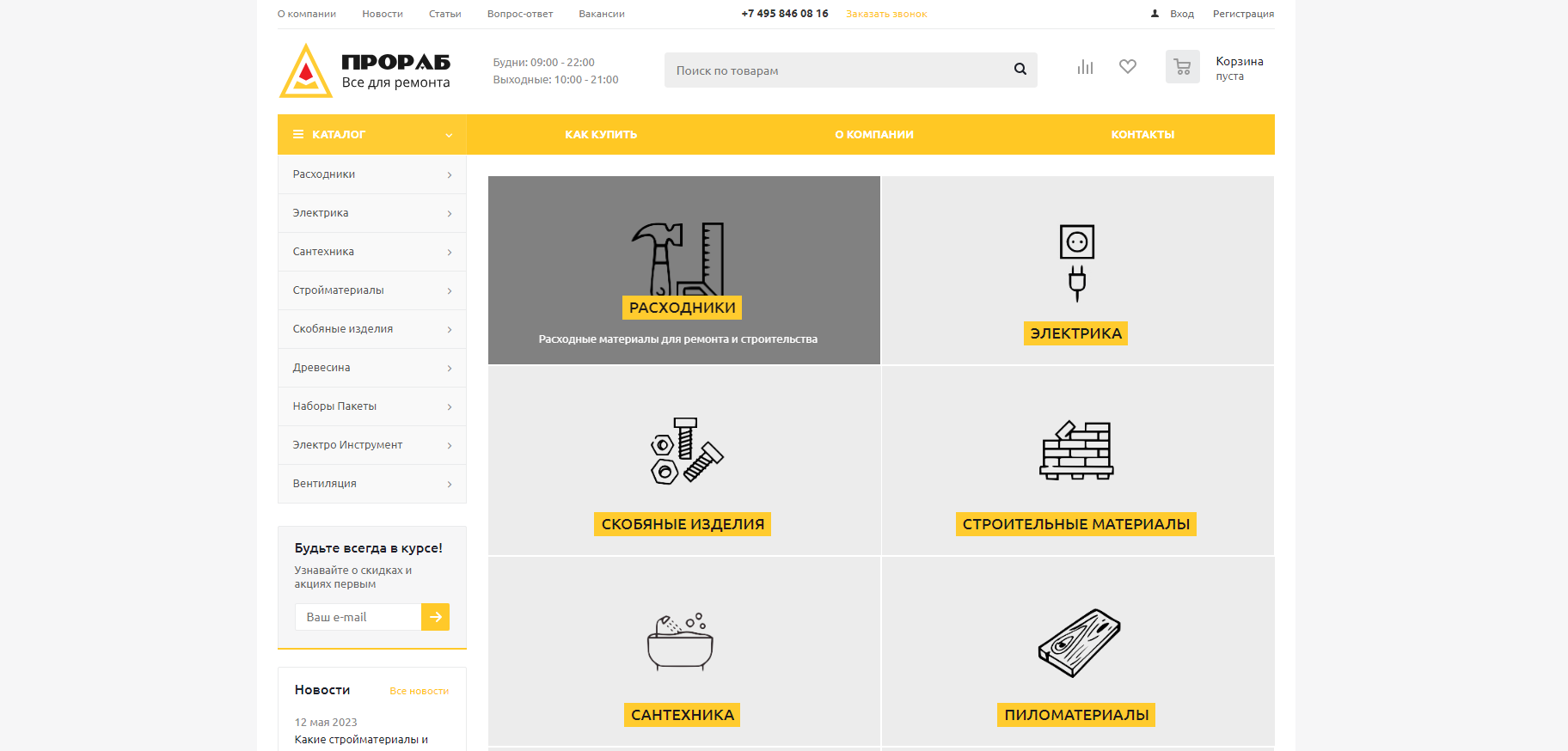Open the yellow О компании menu item
This screenshot has width=1568, height=751.
(874, 135)
